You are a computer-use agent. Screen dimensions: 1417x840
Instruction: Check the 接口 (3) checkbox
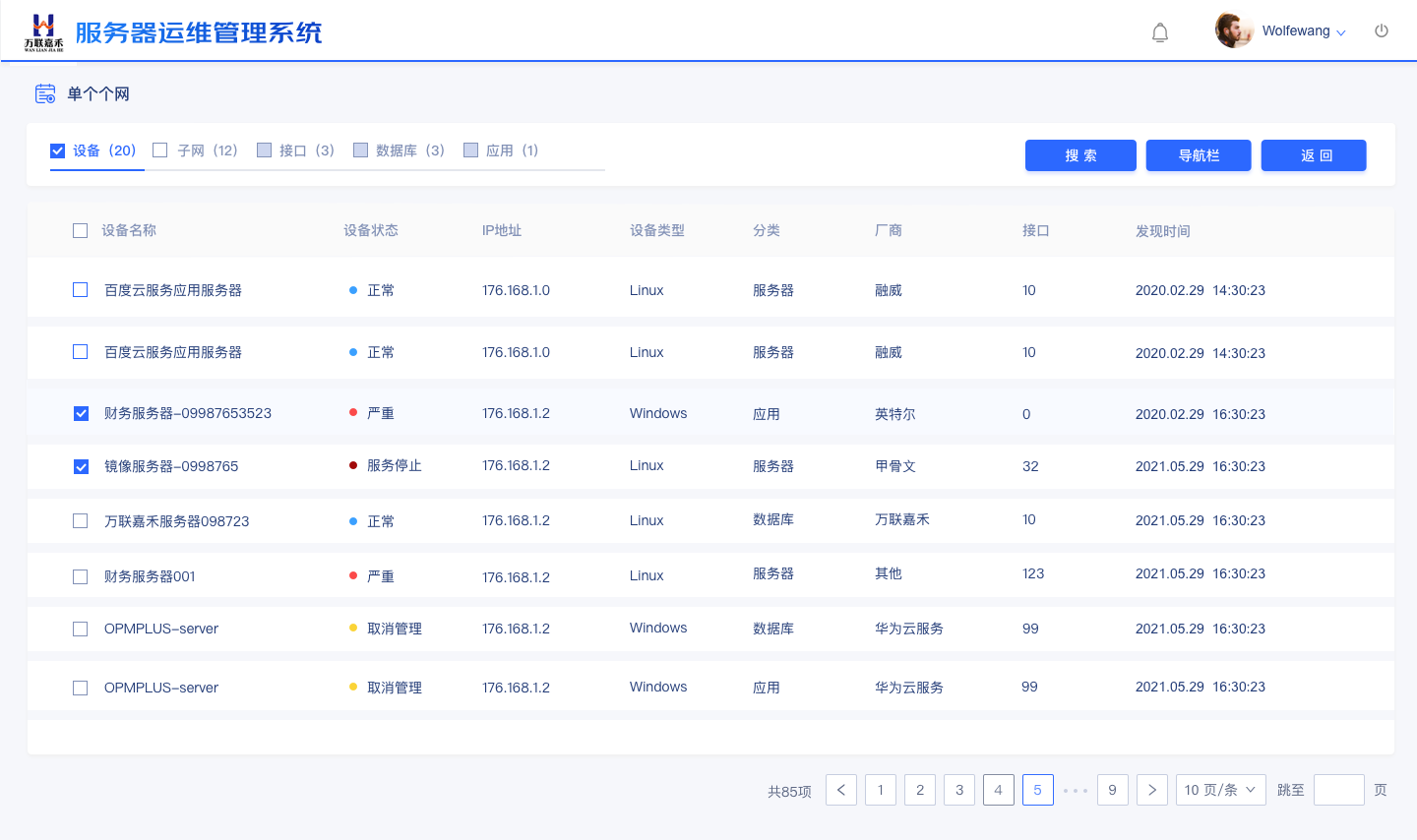[x=264, y=150]
